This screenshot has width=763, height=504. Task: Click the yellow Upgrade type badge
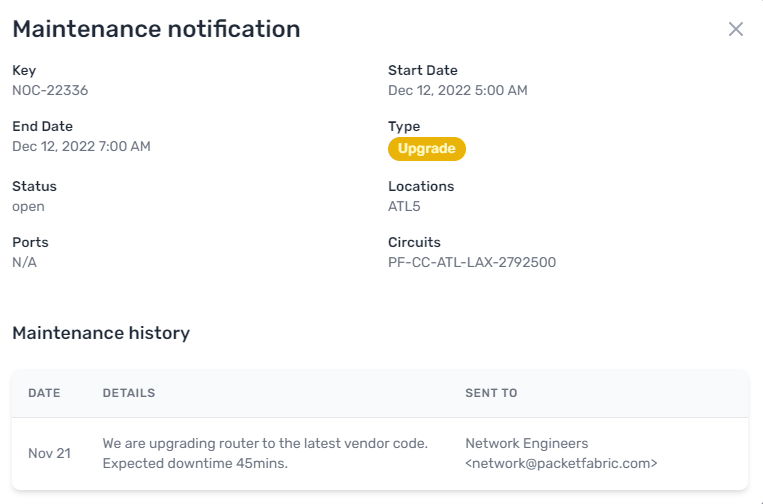point(426,149)
